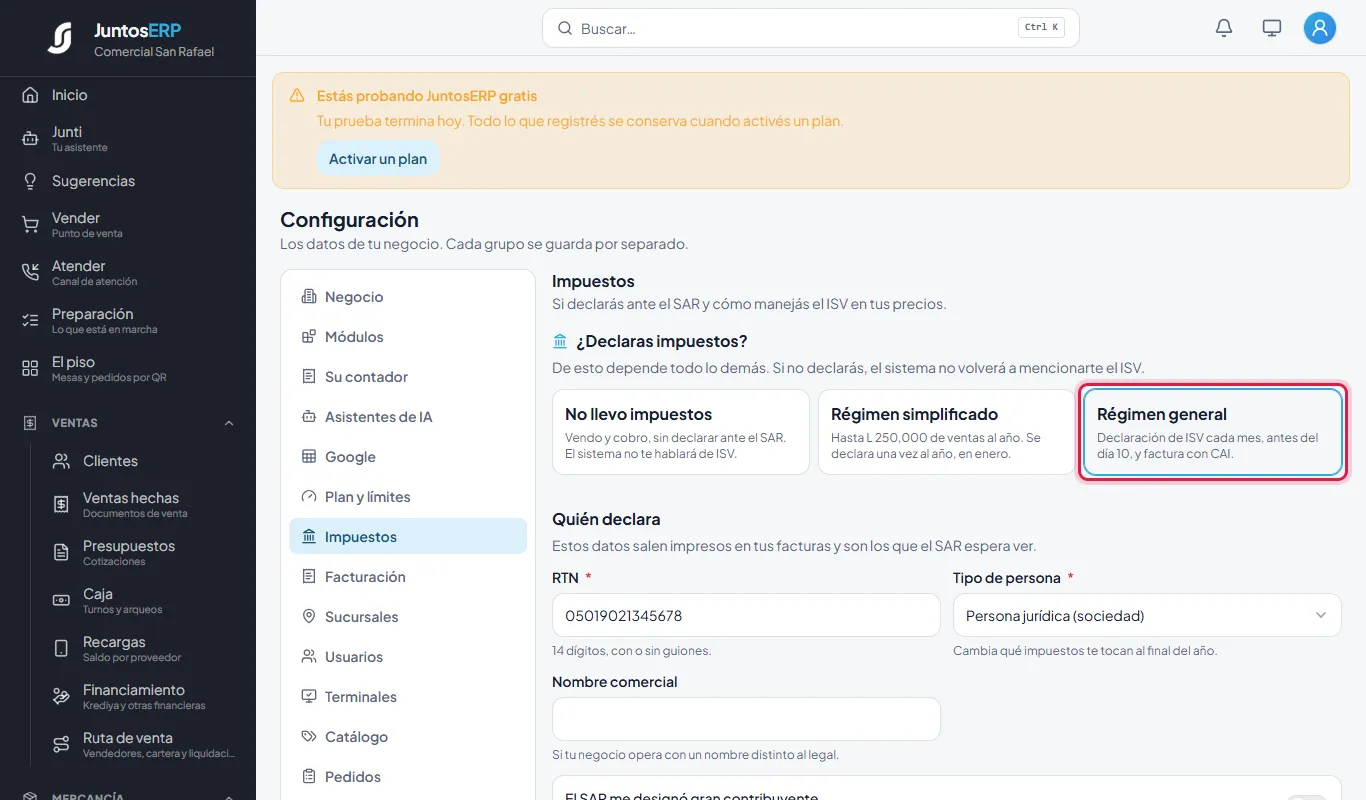Image resolution: width=1366 pixels, height=800 pixels.
Task: Open the Tipo de persona dropdown
Action: tap(1147, 615)
